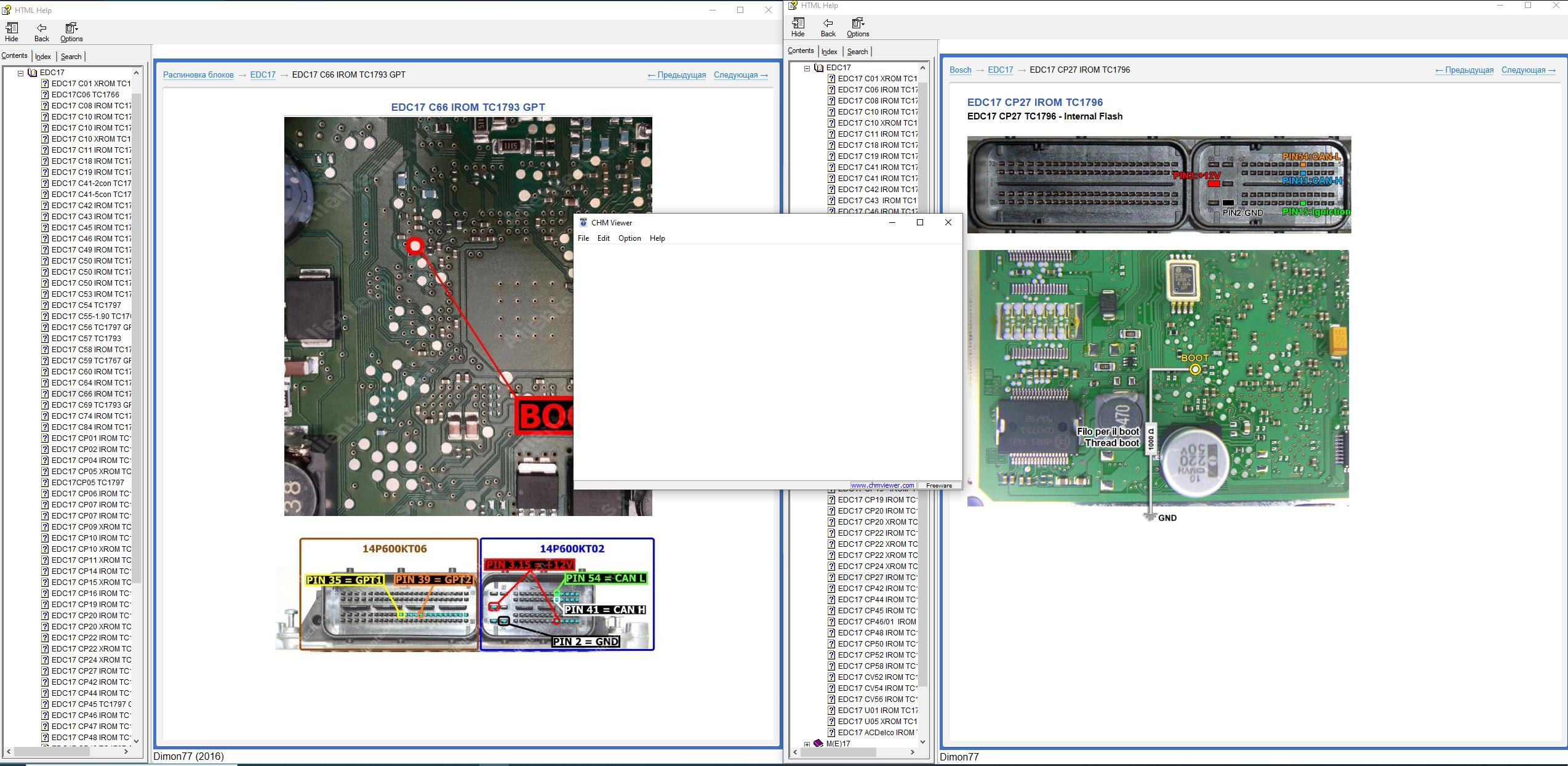Image resolution: width=1568 pixels, height=766 pixels.
Task: Expand the M(E)17 node in right tree
Action: [808, 743]
